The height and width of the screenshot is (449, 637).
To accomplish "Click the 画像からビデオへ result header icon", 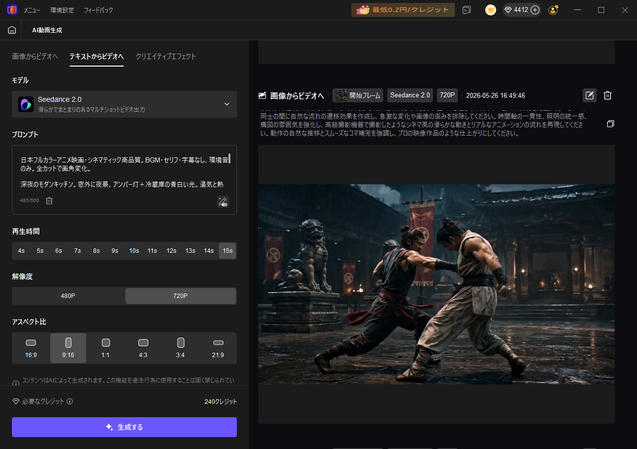I will (262, 95).
